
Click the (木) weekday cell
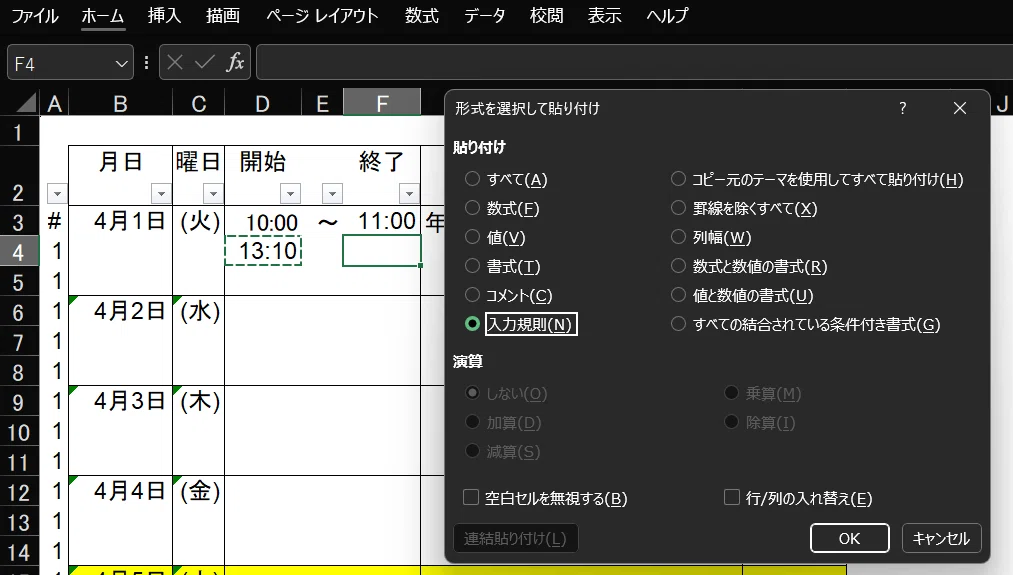coord(198,401)
